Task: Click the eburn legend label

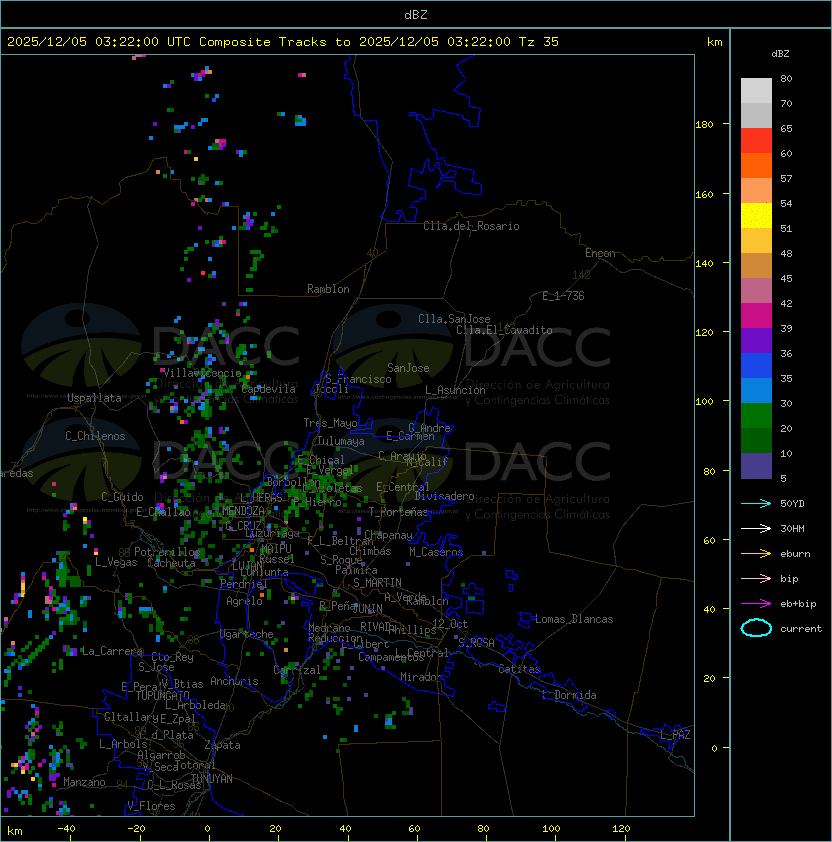Action: click(795, 554)
